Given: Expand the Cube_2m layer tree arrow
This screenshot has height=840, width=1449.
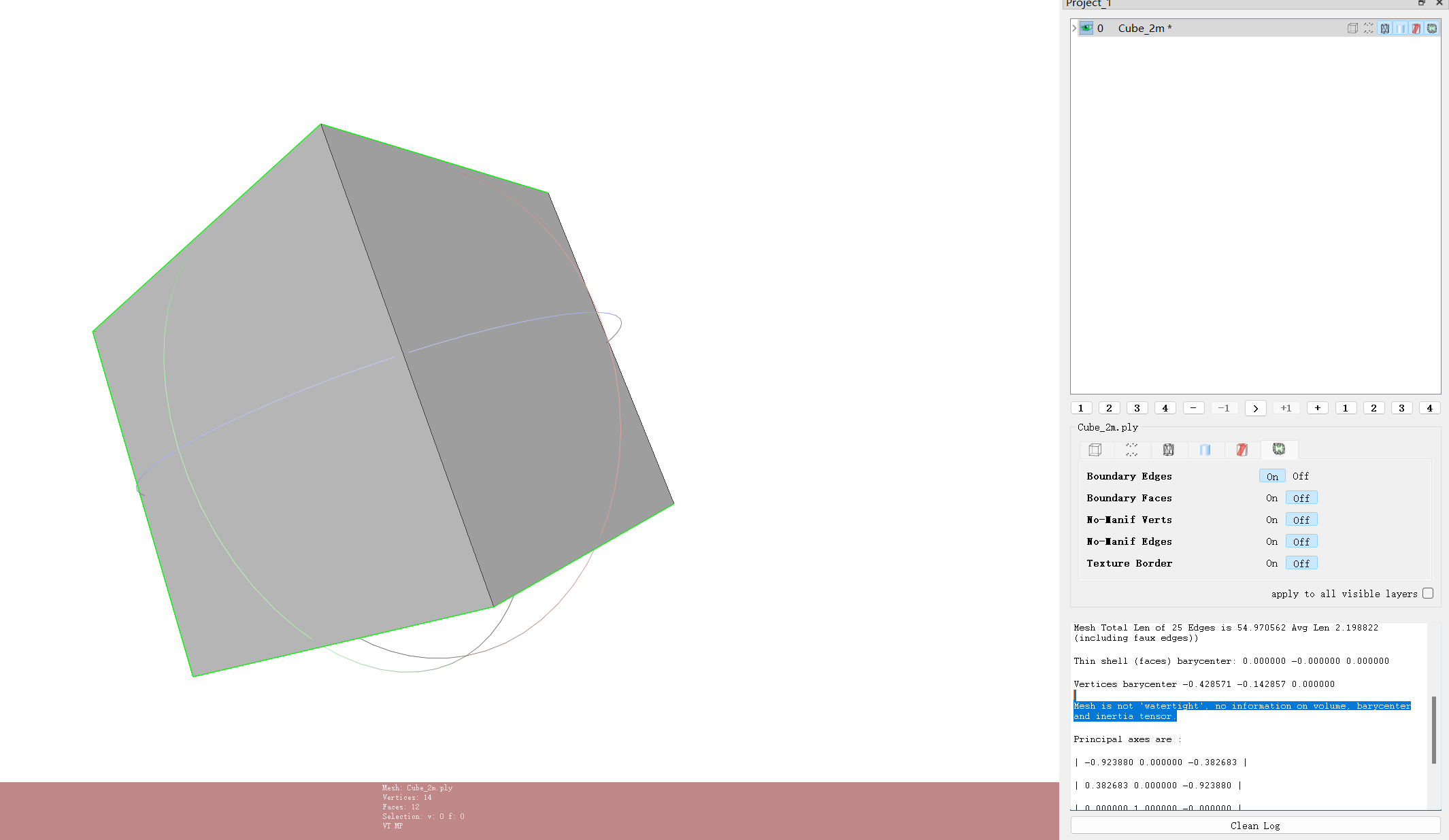Looking at the screenshot, I should (1074, 28).
